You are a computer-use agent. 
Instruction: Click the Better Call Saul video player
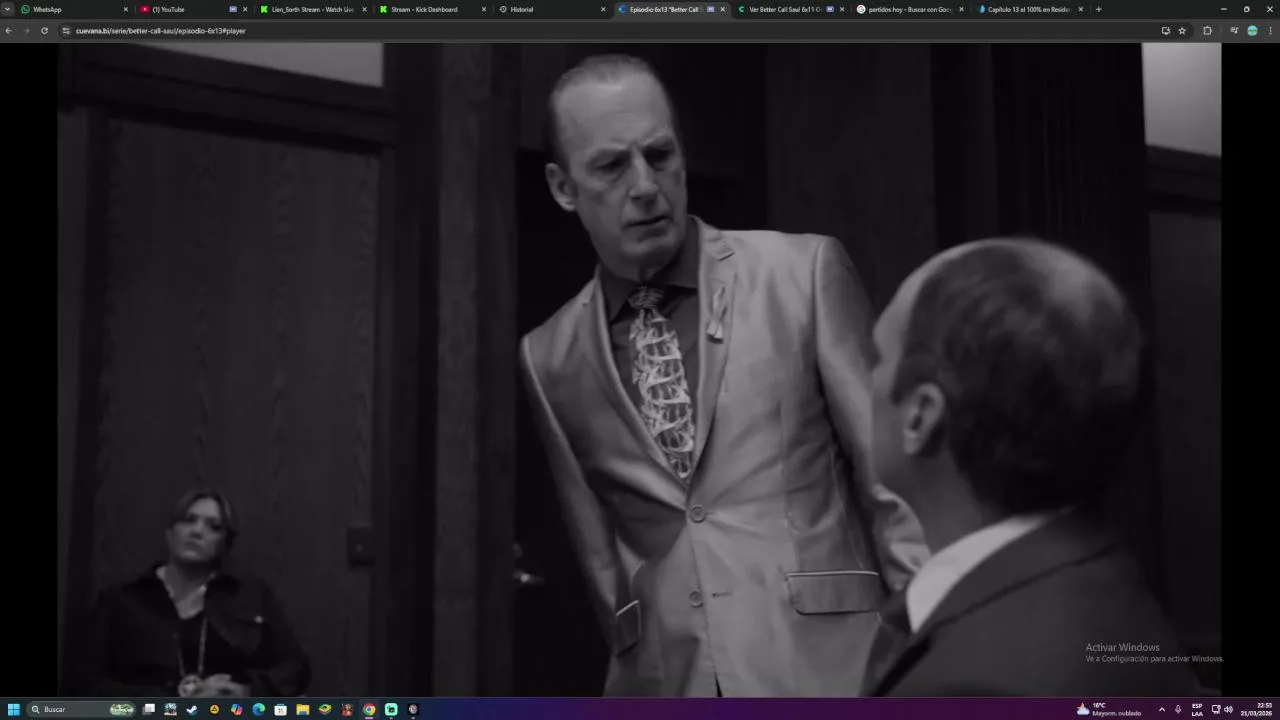coord(639,369)
